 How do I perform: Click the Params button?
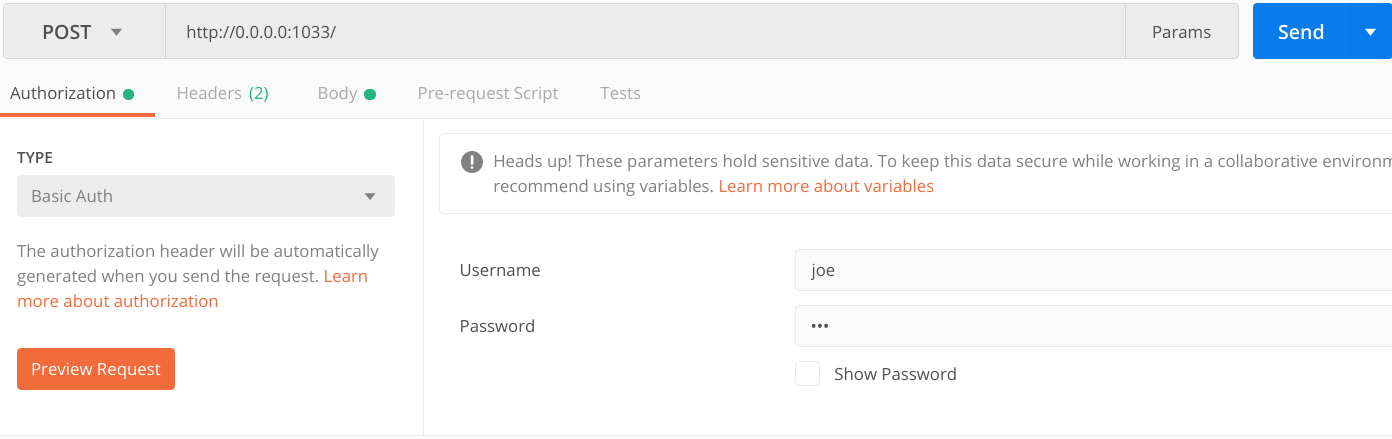coord(1182,32)
